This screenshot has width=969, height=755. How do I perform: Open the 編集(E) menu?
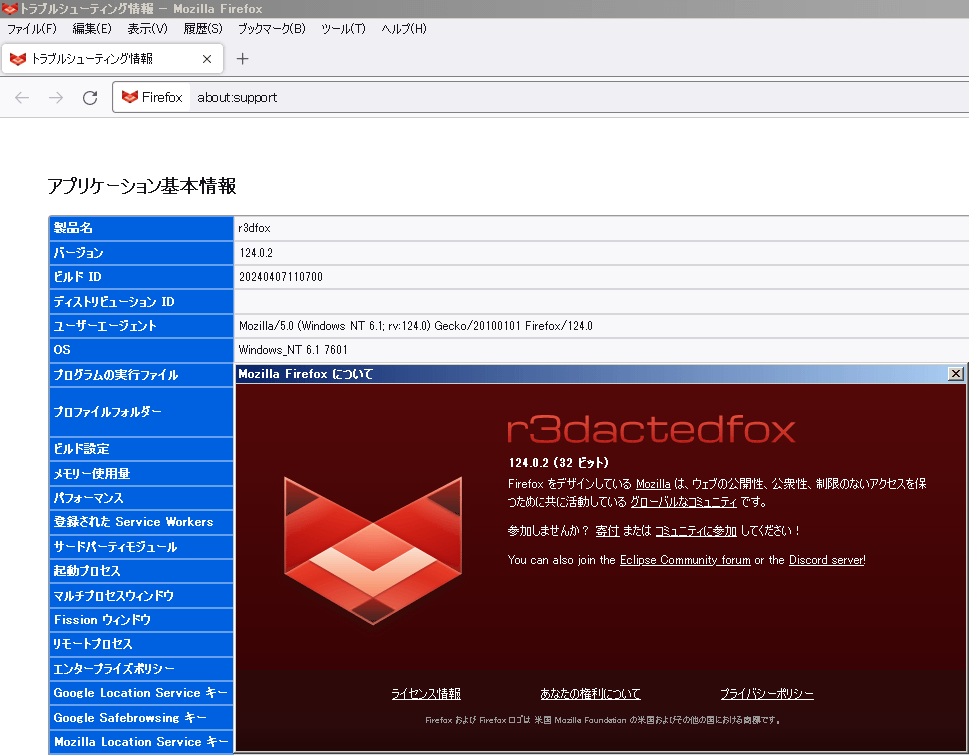tap(92, 29)
